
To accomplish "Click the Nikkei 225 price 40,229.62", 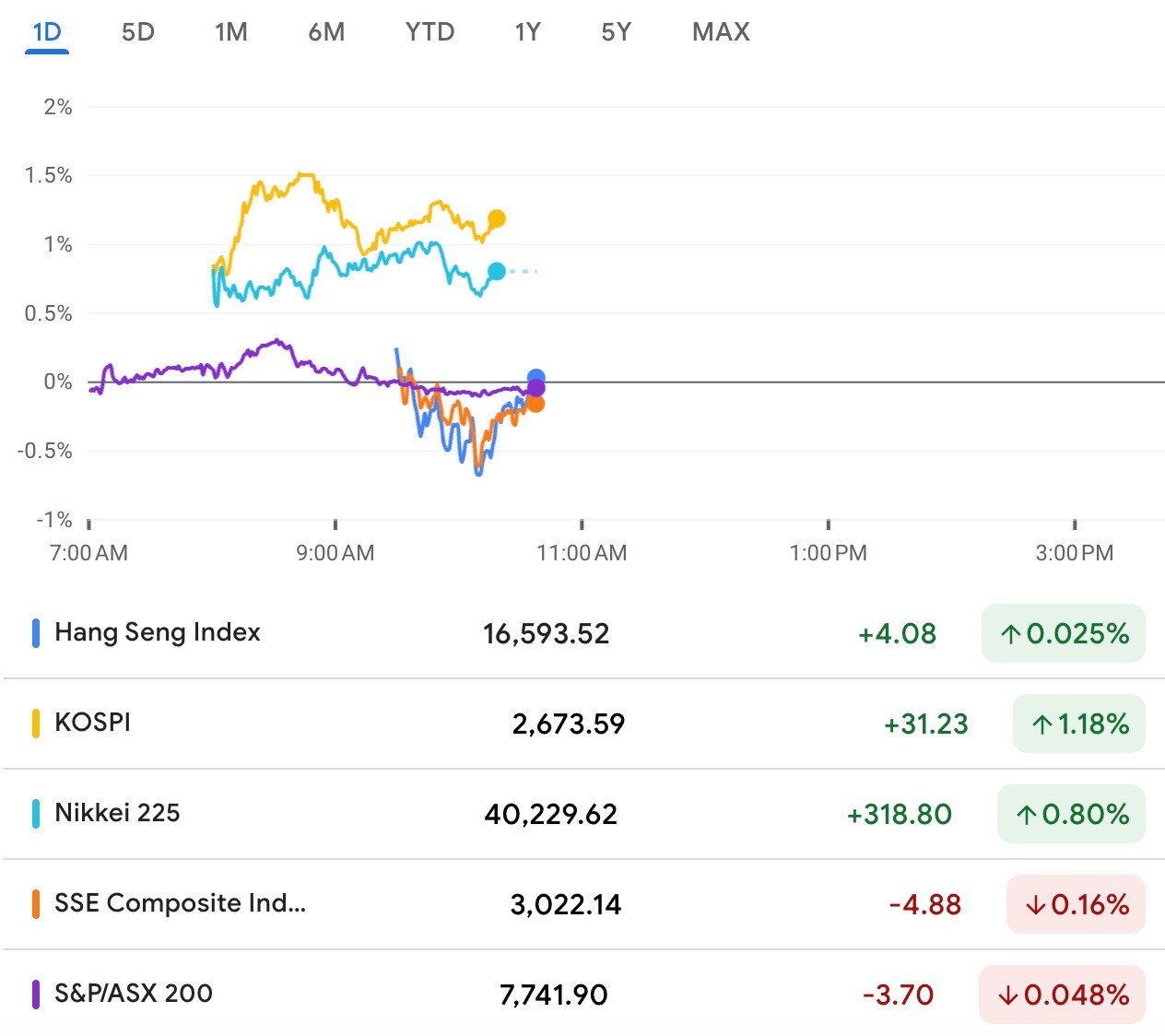I will [551, 815].
